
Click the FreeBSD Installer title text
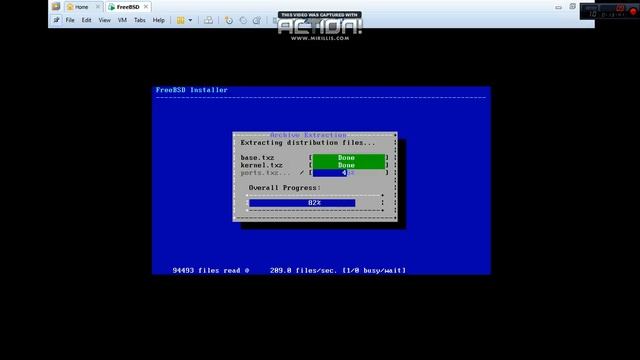pyautogui.click(x=191, y=90)
